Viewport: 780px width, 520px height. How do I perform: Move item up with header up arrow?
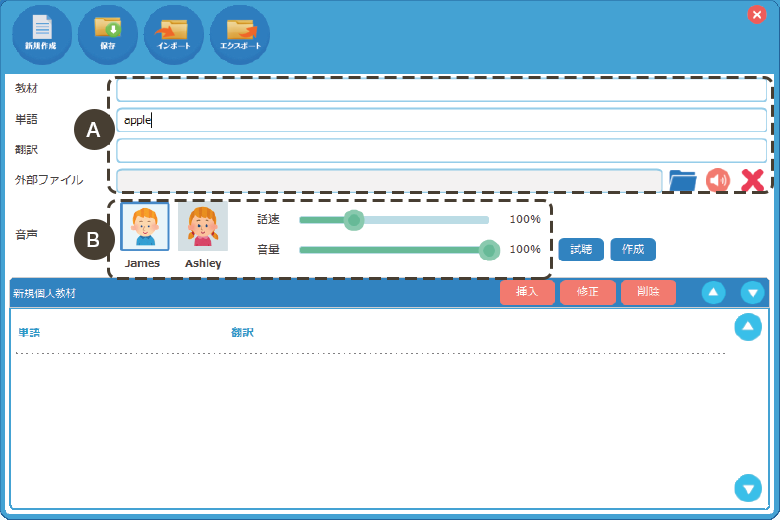[x=713, y=292]
